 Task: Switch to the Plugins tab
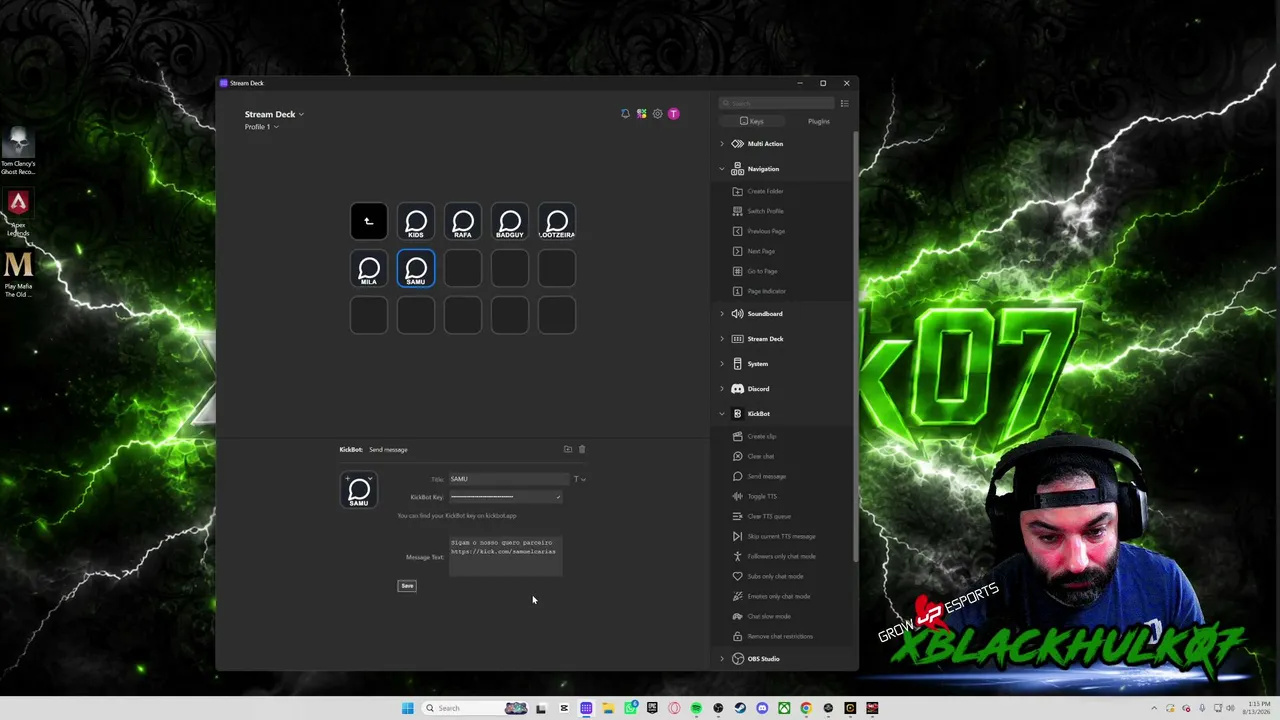tap(819, 121)
